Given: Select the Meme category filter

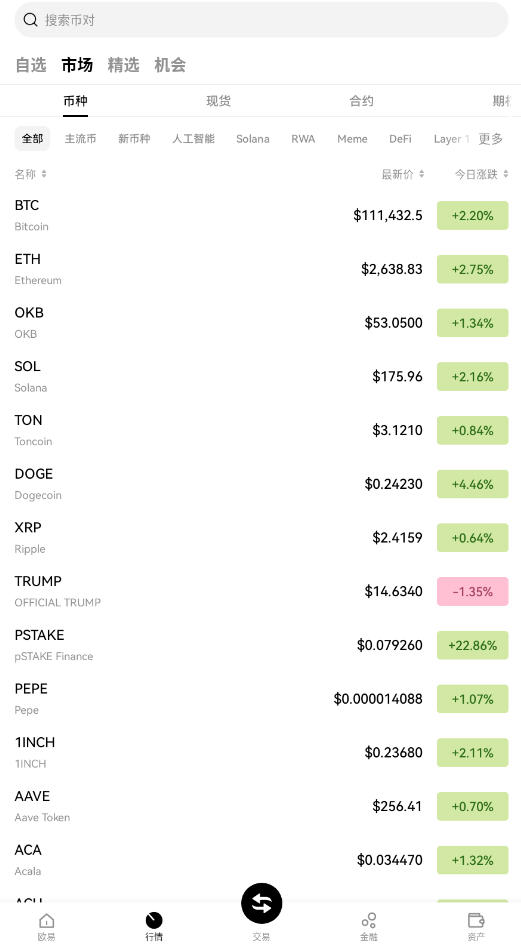Looking at the screenshot, I should (352, 139).
